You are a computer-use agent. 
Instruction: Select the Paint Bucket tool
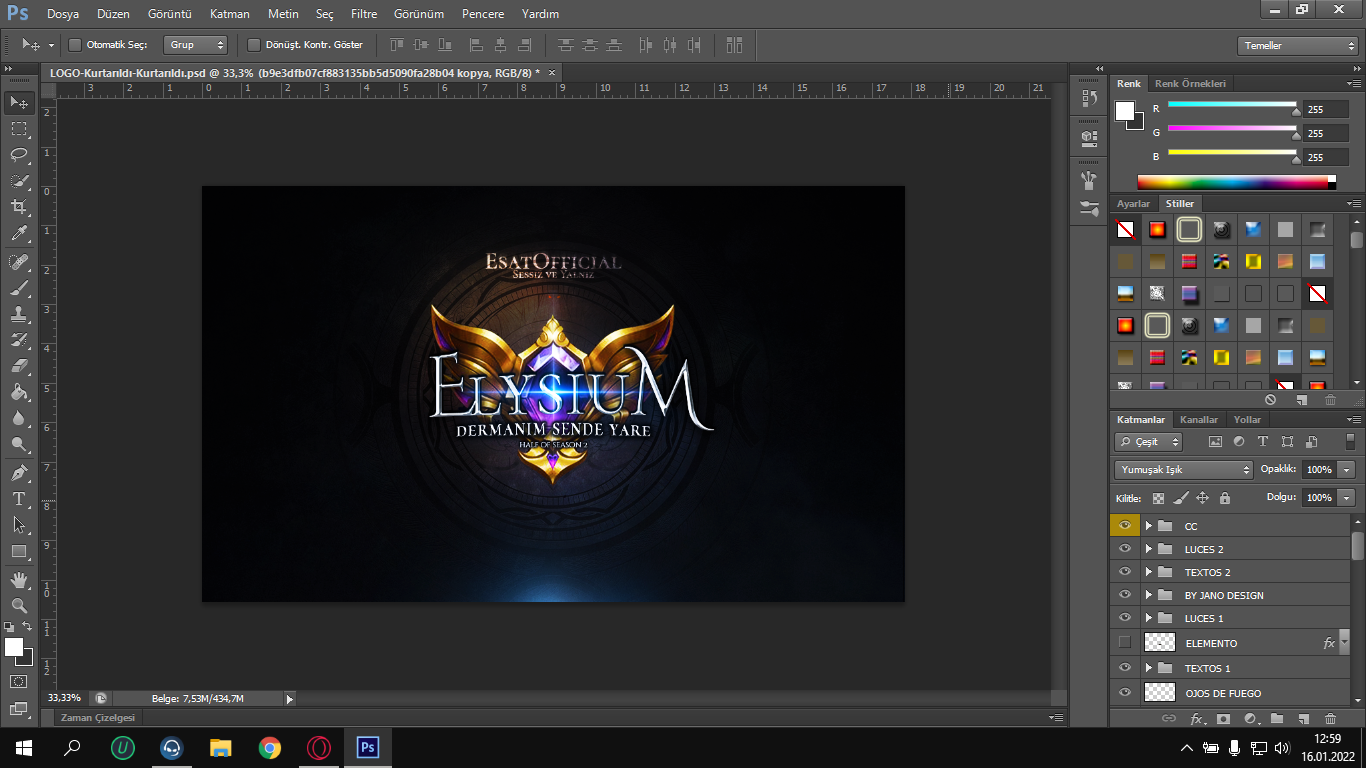click(19, 392)
